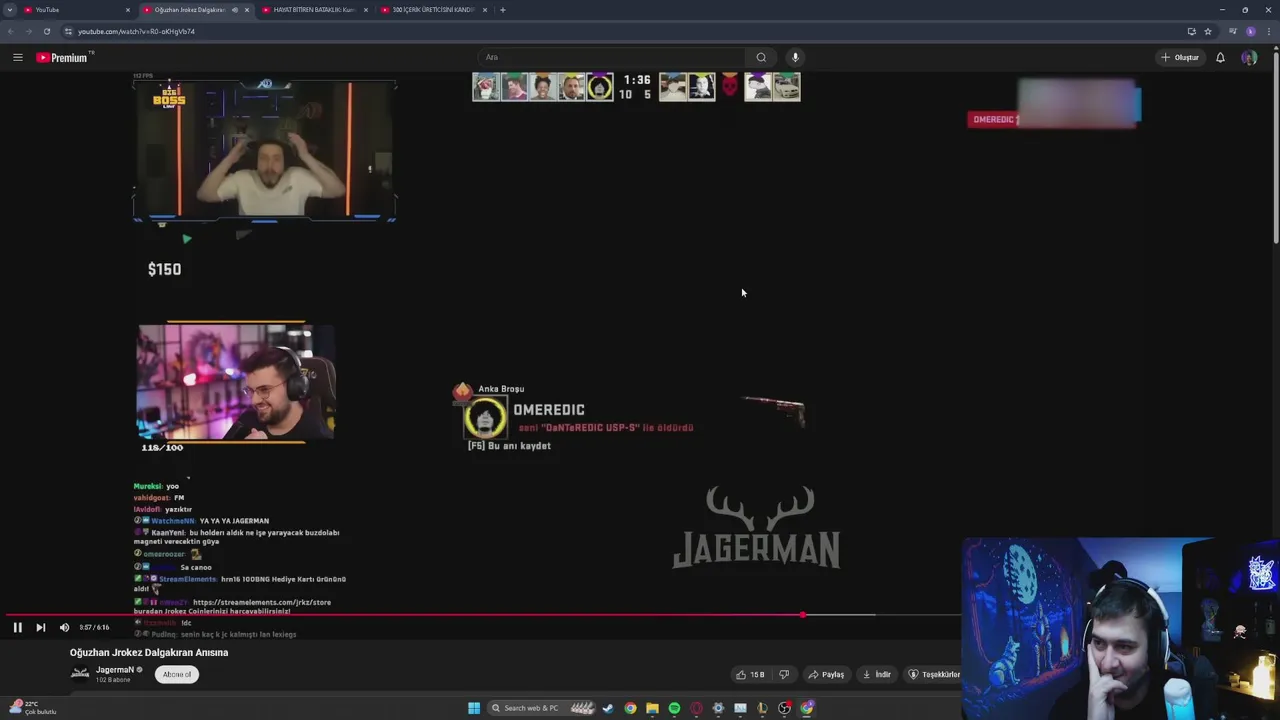Mute the video with the speaker icon

64,627
